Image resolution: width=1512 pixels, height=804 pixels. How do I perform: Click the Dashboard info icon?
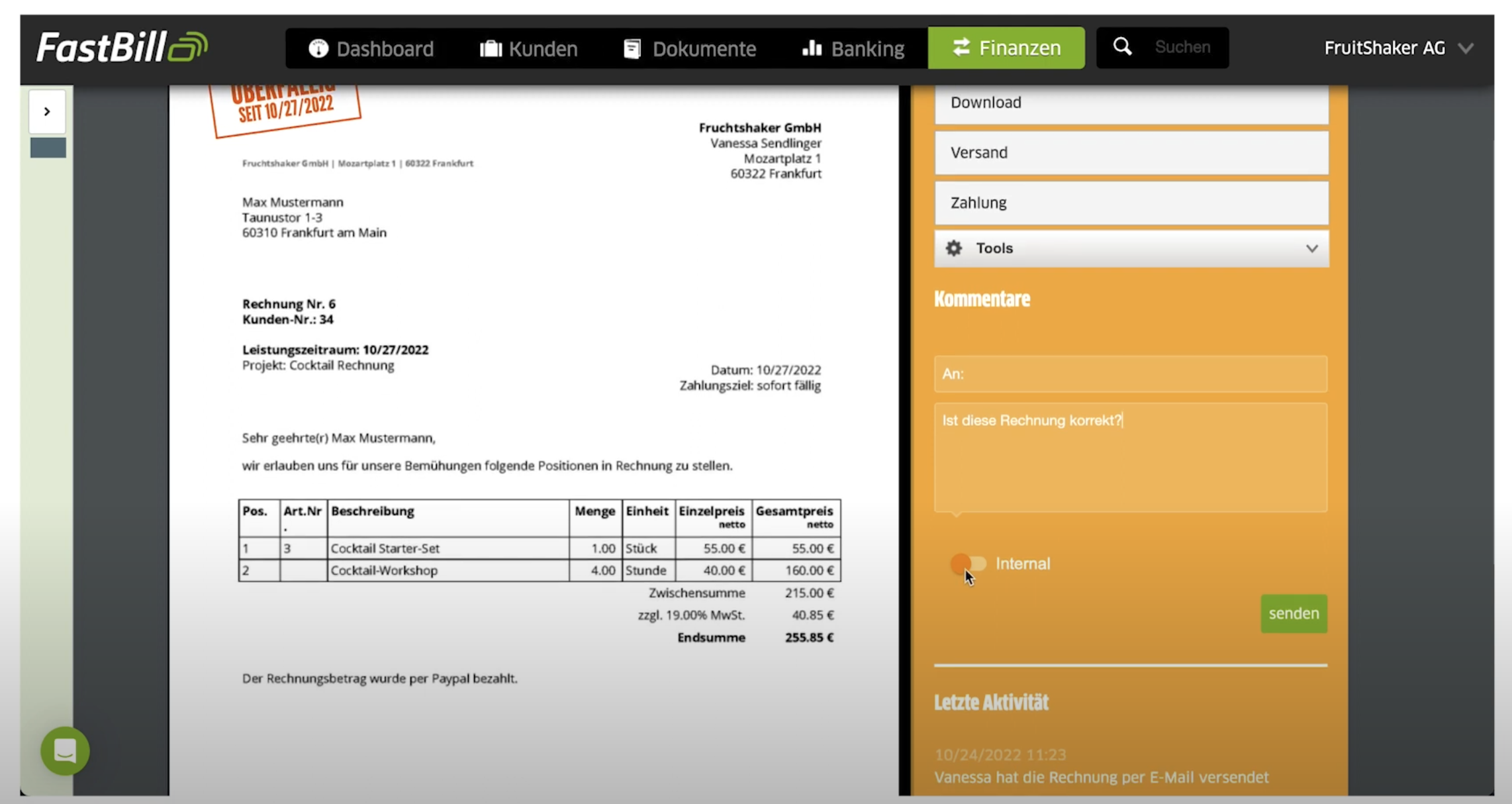(318, 48)
